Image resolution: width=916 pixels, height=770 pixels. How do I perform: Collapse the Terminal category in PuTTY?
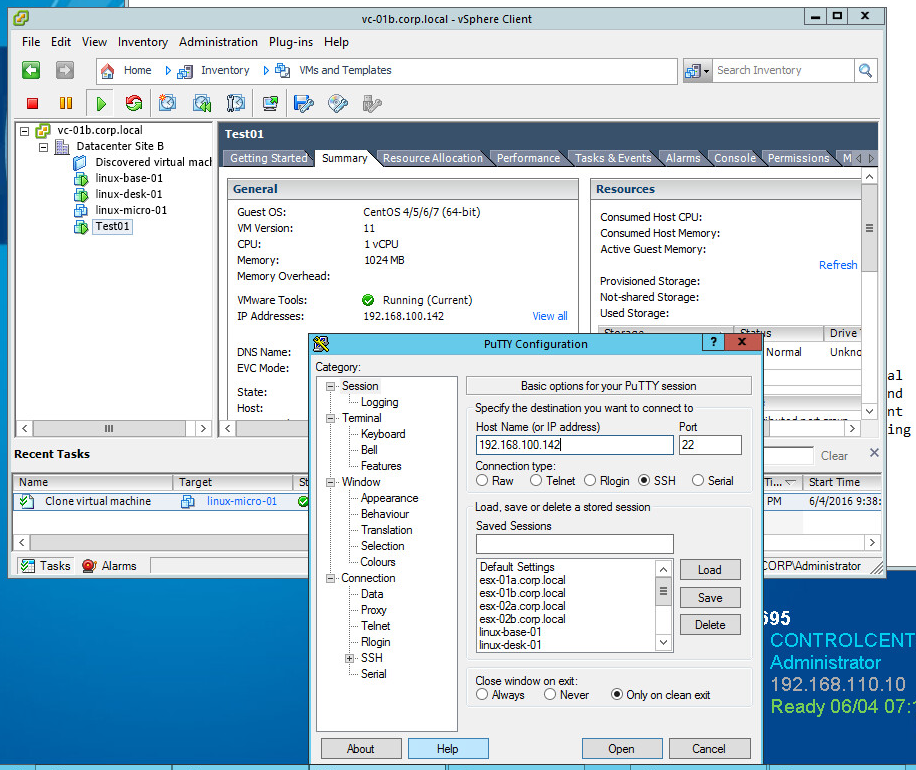[331, 418]
